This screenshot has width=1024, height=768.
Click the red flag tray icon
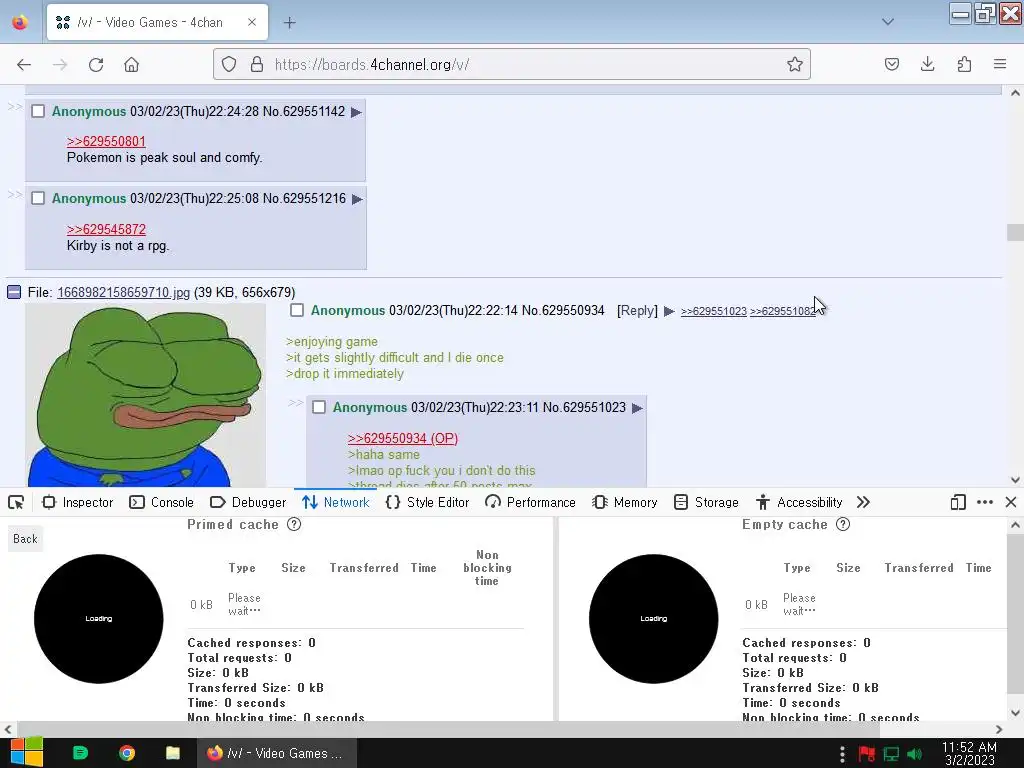[x=867, y=754]
